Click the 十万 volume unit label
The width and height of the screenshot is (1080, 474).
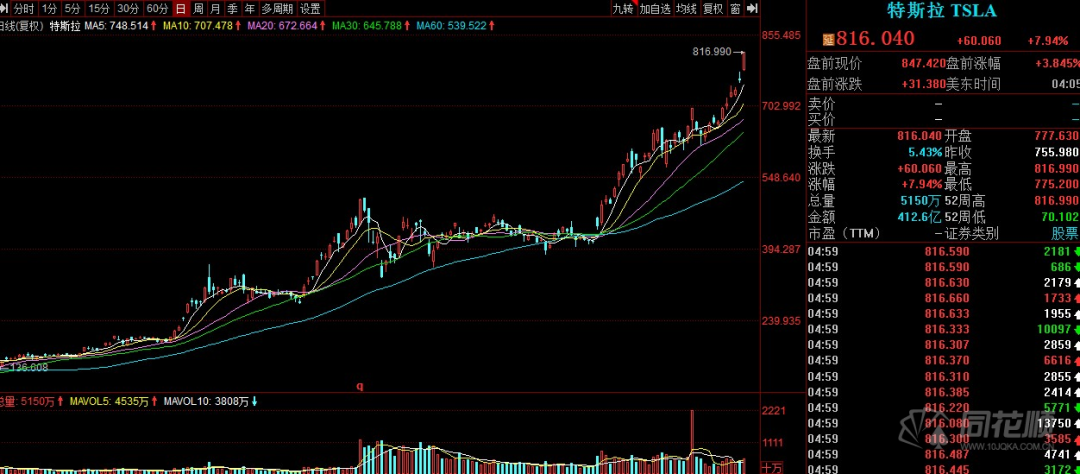pyautogui.click(x=774, y=468)
